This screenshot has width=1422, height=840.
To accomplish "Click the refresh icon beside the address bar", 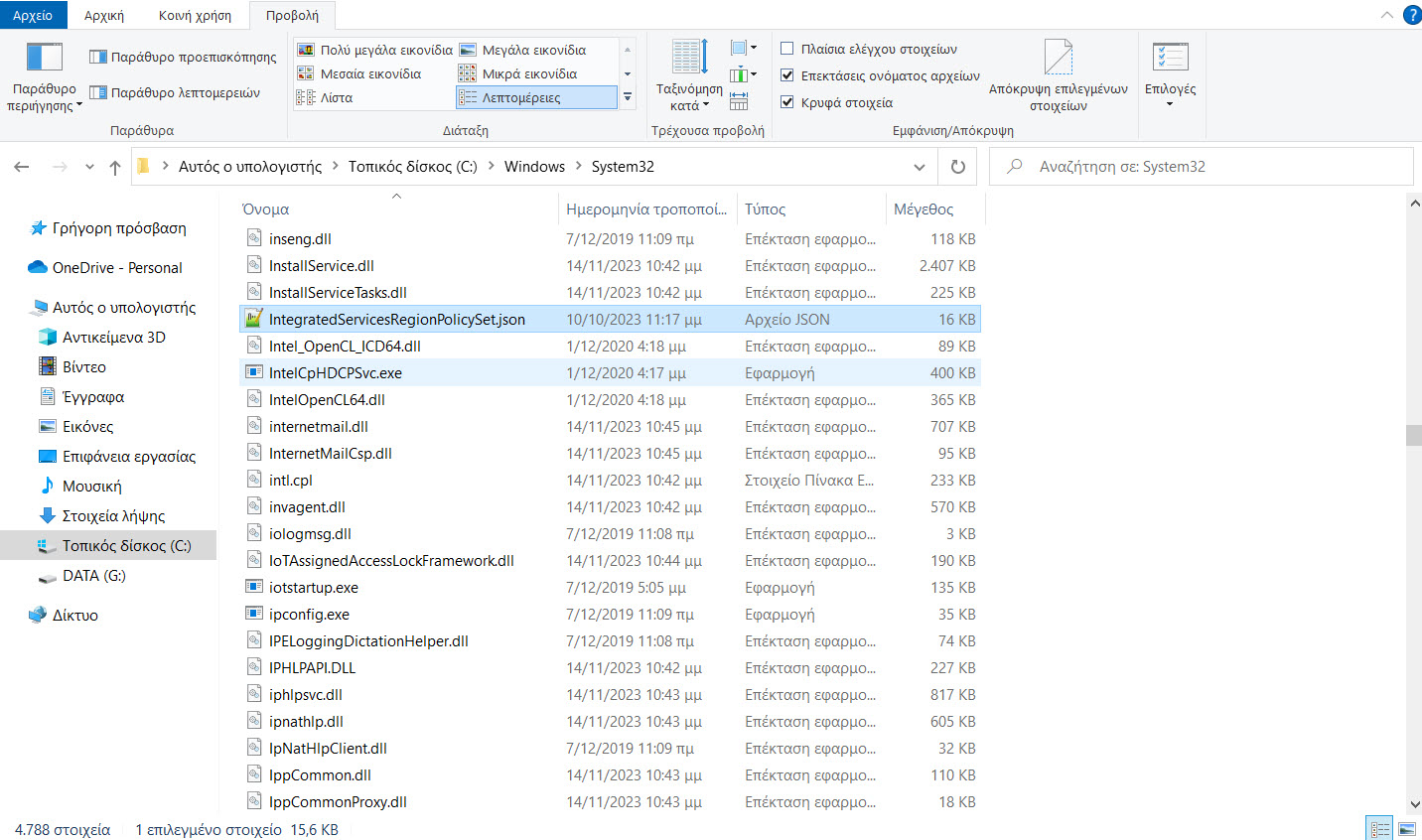I will [958, 167].
